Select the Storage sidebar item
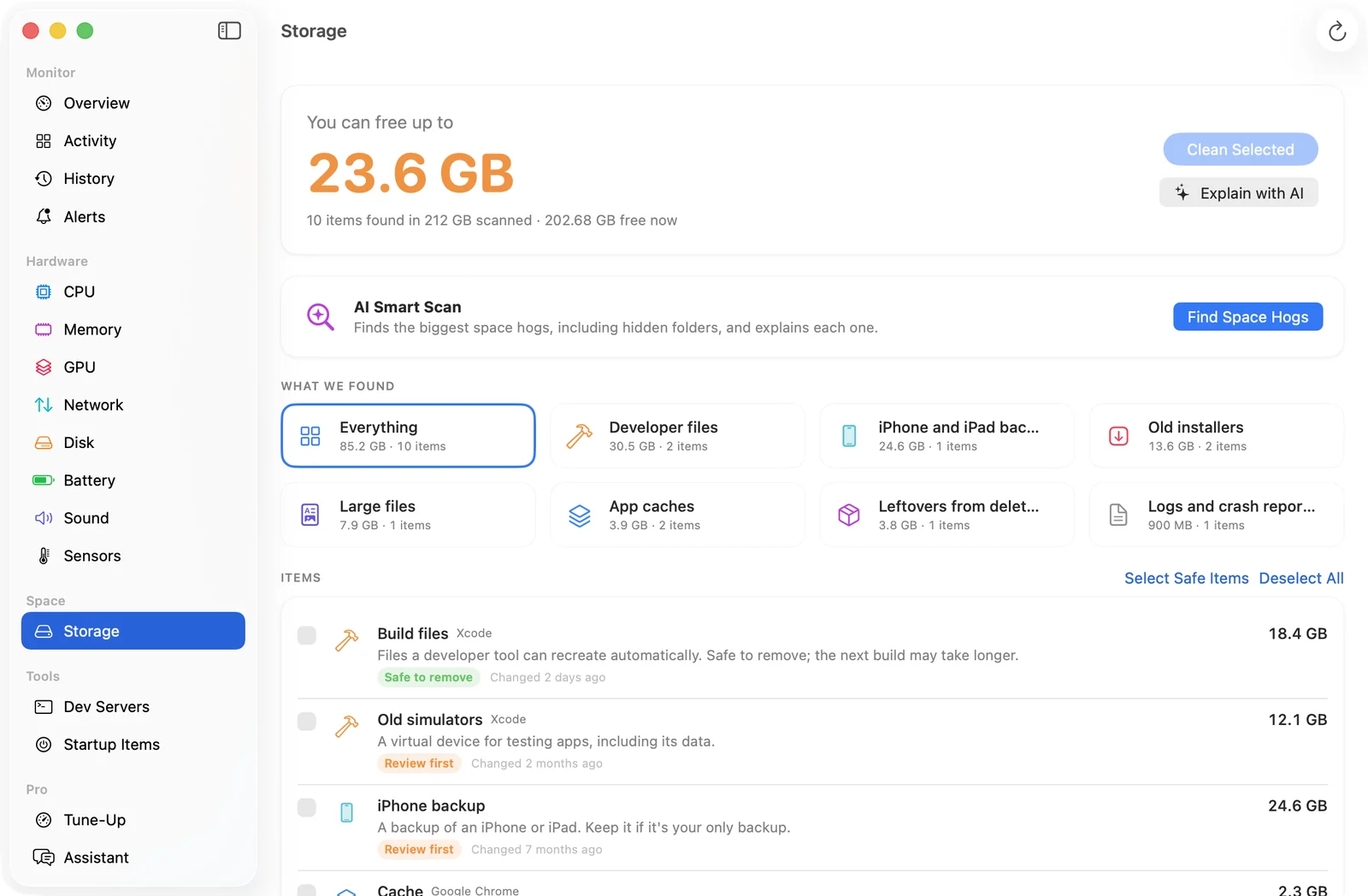This screenshot has width=1368, height=896. pos(133,631)
